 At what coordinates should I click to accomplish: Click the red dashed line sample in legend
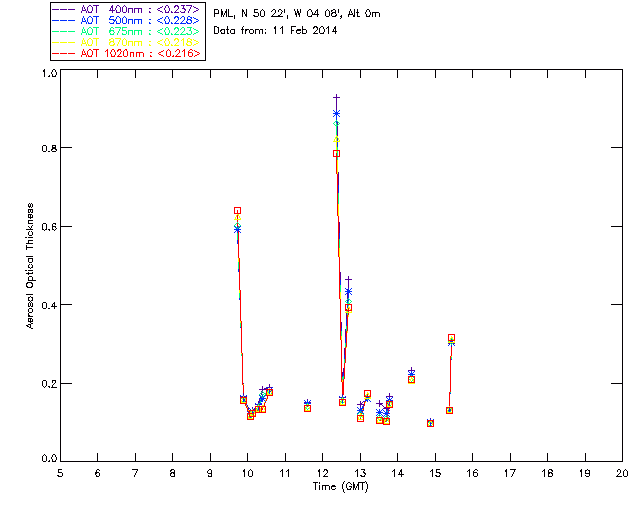click(x=64, y=53)
